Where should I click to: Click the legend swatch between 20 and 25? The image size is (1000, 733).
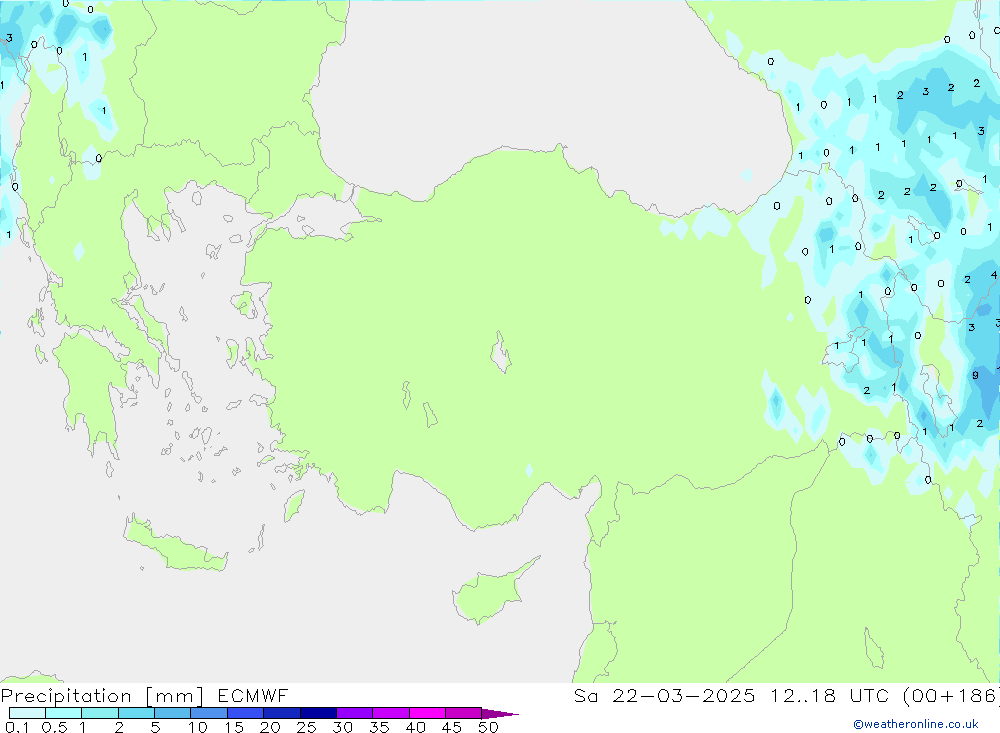point(282,713)
